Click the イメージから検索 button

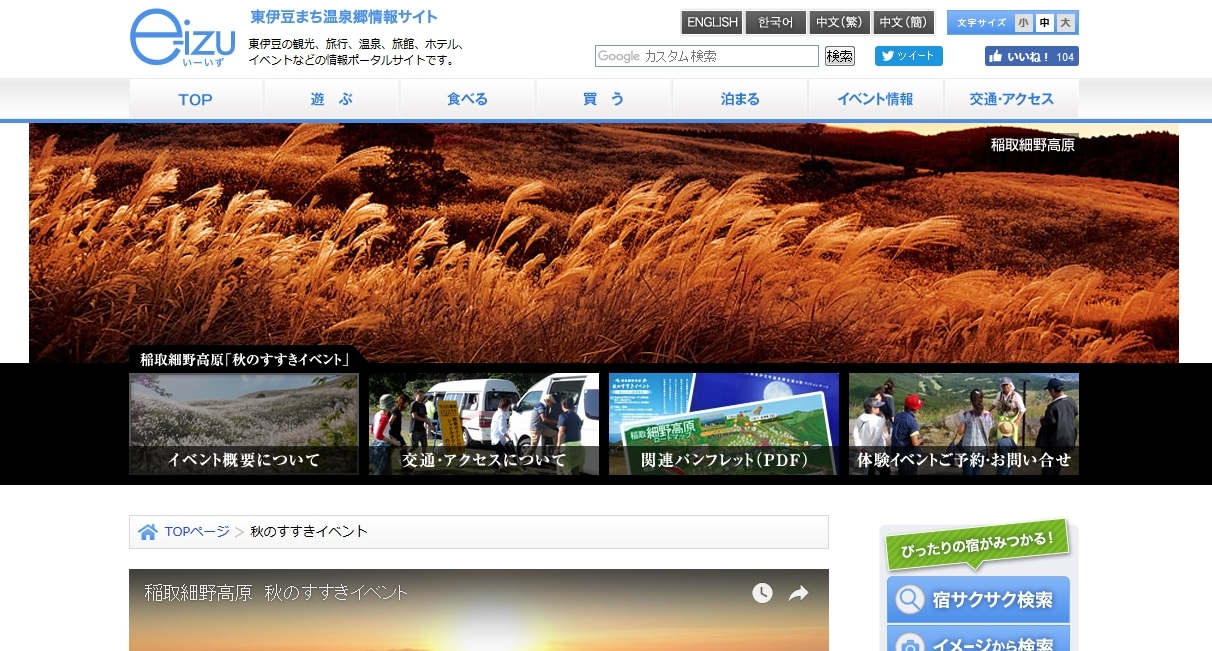pyautogui.click(x=978, y=640)
